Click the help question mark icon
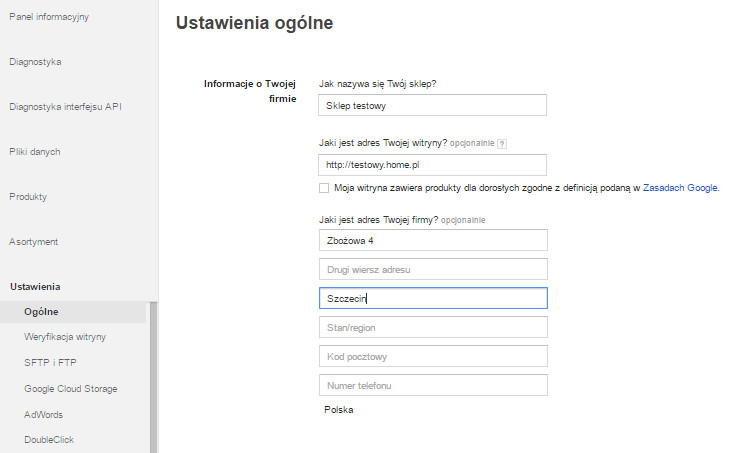The height and width of the screenshot is (453, 741). click(x=502, y=144)
